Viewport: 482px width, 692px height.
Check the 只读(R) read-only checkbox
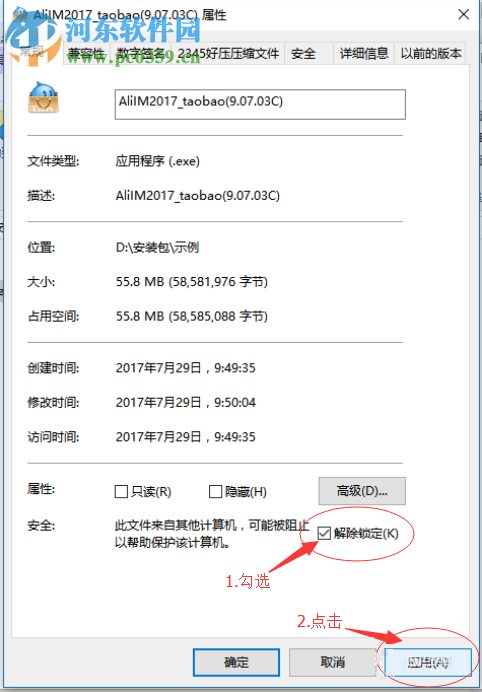click(x=121, y=492)
